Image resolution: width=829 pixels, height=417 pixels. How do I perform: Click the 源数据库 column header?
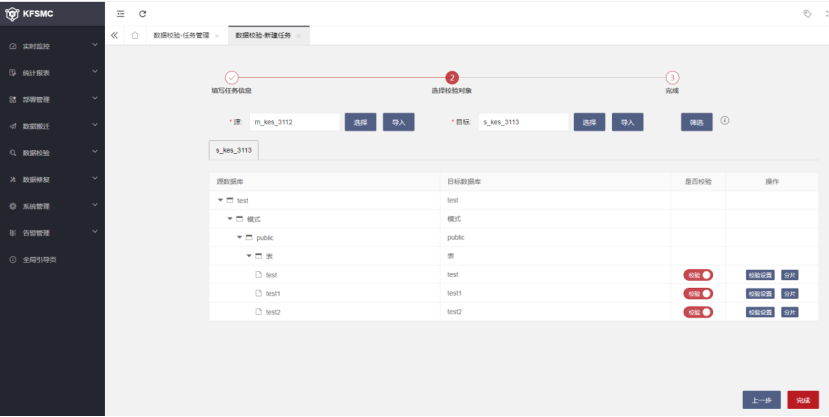coord(325,181)
